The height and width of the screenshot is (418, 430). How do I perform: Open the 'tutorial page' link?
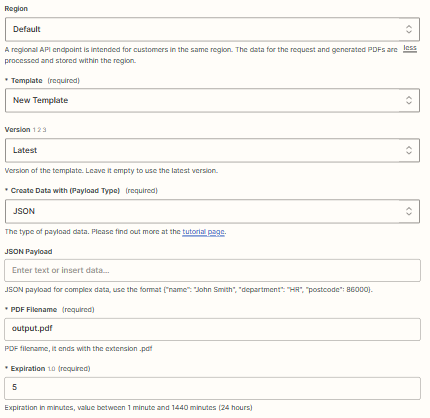[x=203, y=232]
